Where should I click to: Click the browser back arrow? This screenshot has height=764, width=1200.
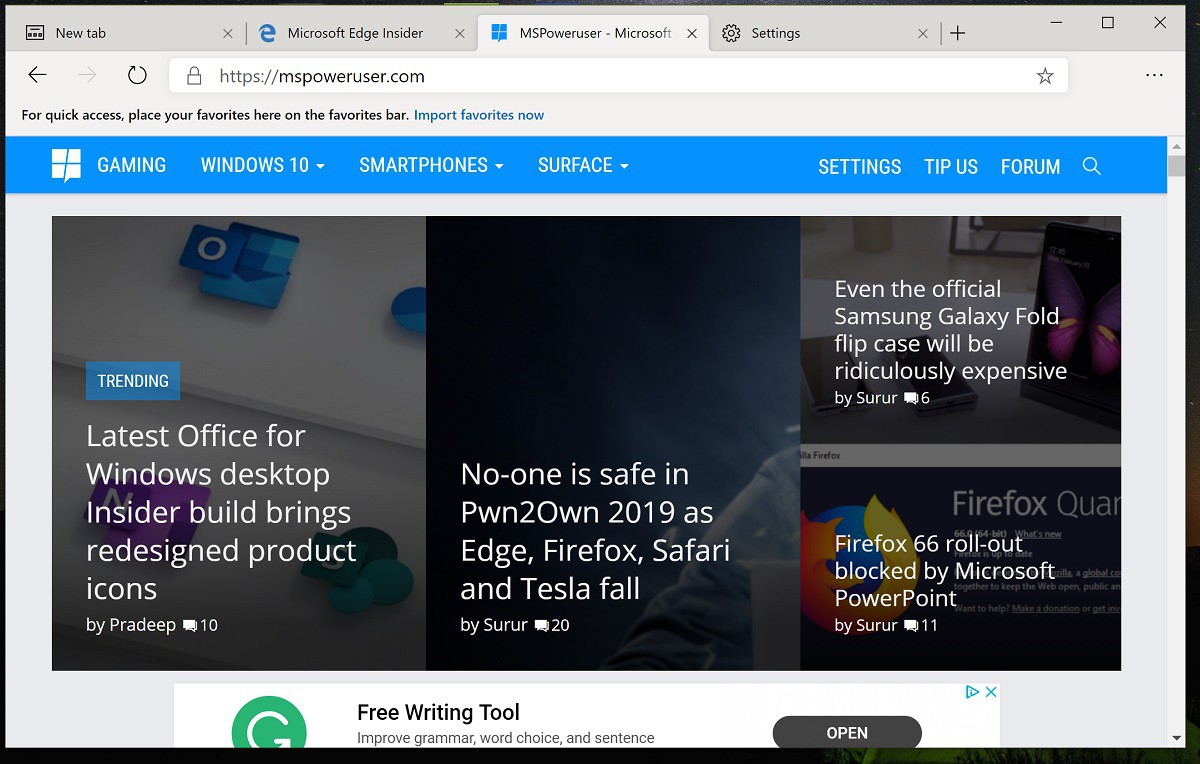pos(37,75)
